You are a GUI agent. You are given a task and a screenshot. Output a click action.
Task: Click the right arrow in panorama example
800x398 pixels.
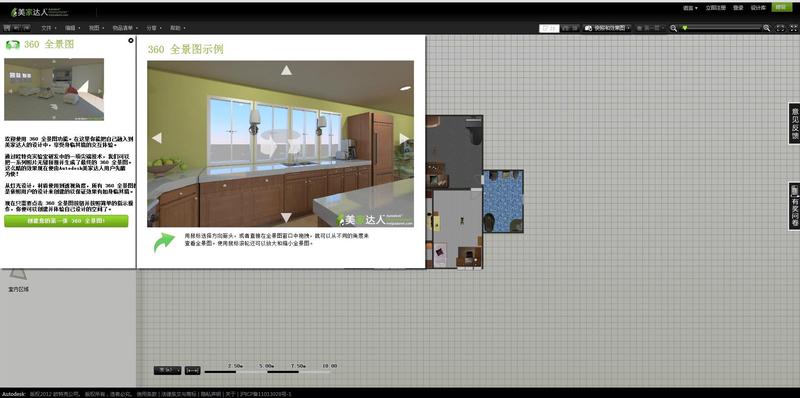tap(404, 138)
